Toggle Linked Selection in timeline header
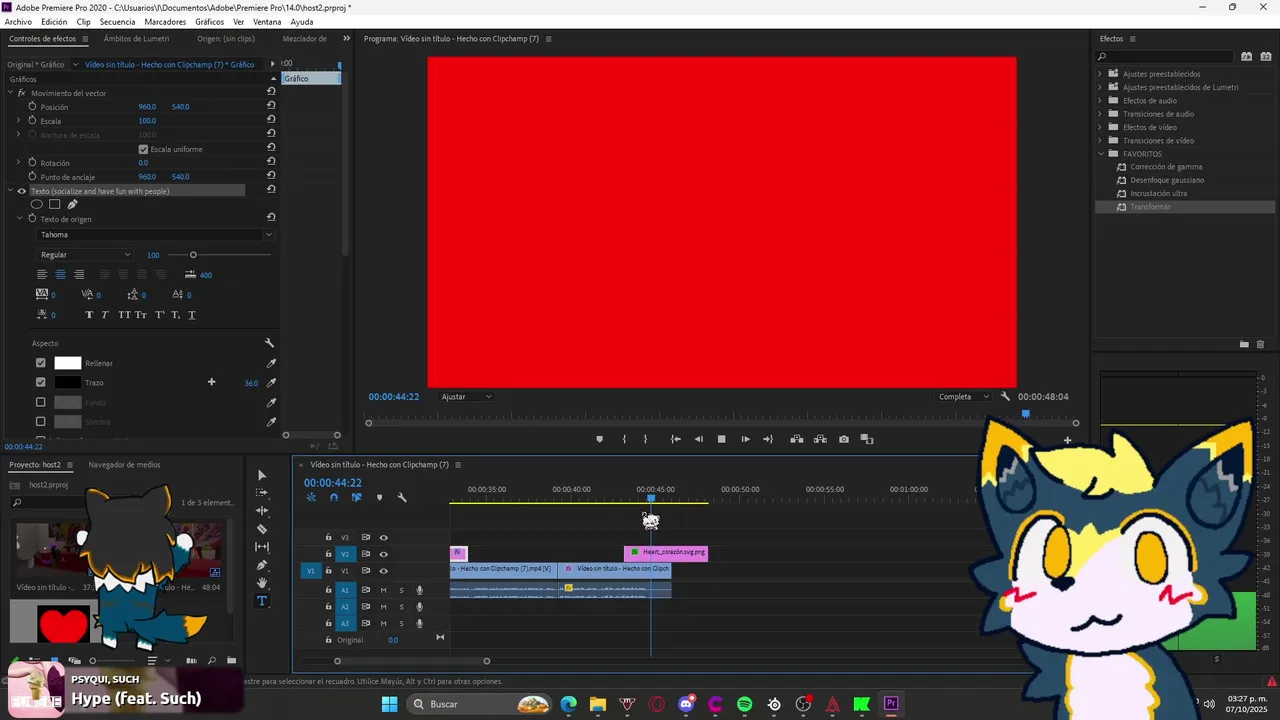 [356, 497]
